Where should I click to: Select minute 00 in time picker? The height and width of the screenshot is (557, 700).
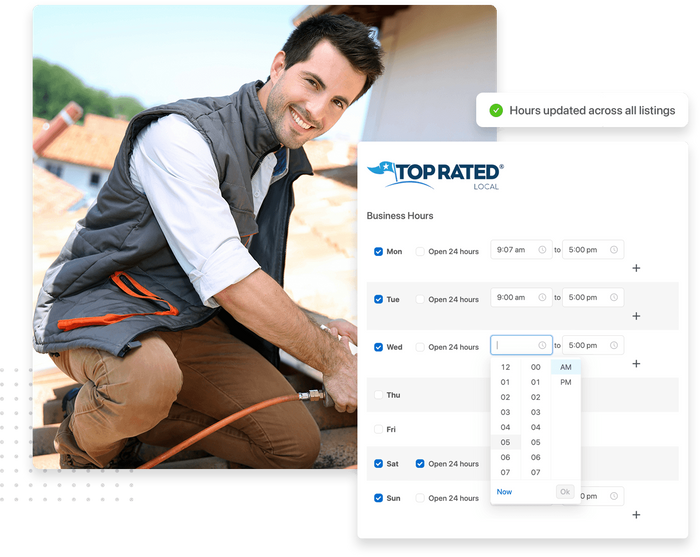point(536,367)
